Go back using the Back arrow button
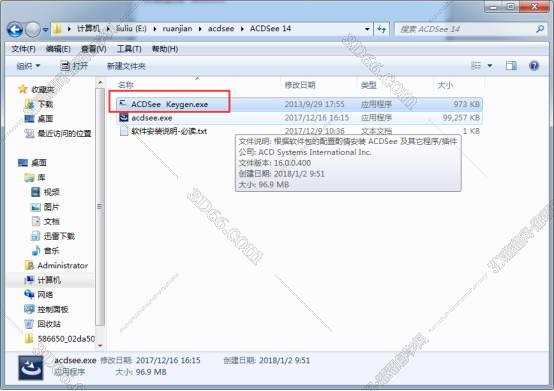The width and height of the screenshot is (554, 391). 15,30
